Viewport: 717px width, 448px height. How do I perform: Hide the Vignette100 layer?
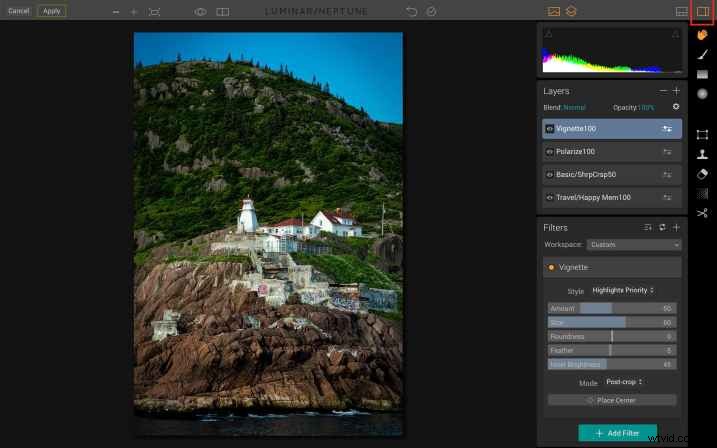click(550, 129)
